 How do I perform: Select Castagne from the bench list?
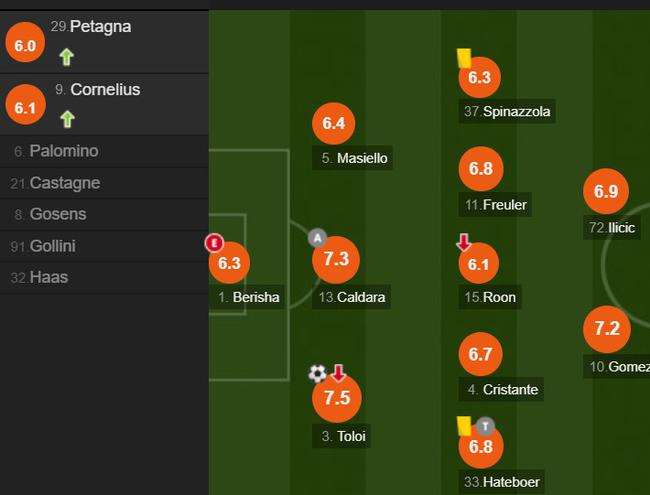point(65,183)
